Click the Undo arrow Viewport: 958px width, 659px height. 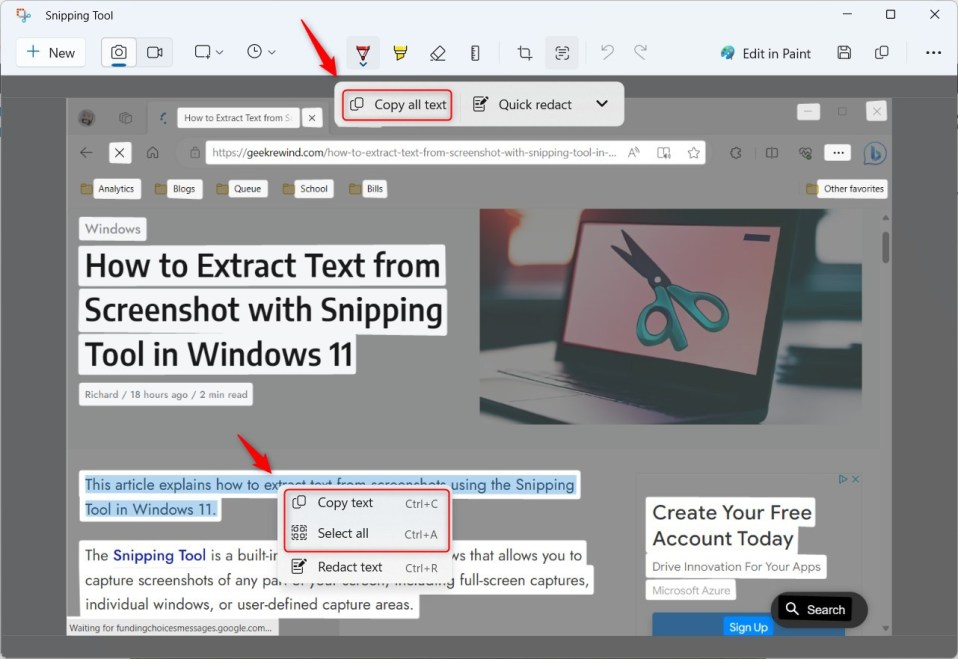(607, 53)
